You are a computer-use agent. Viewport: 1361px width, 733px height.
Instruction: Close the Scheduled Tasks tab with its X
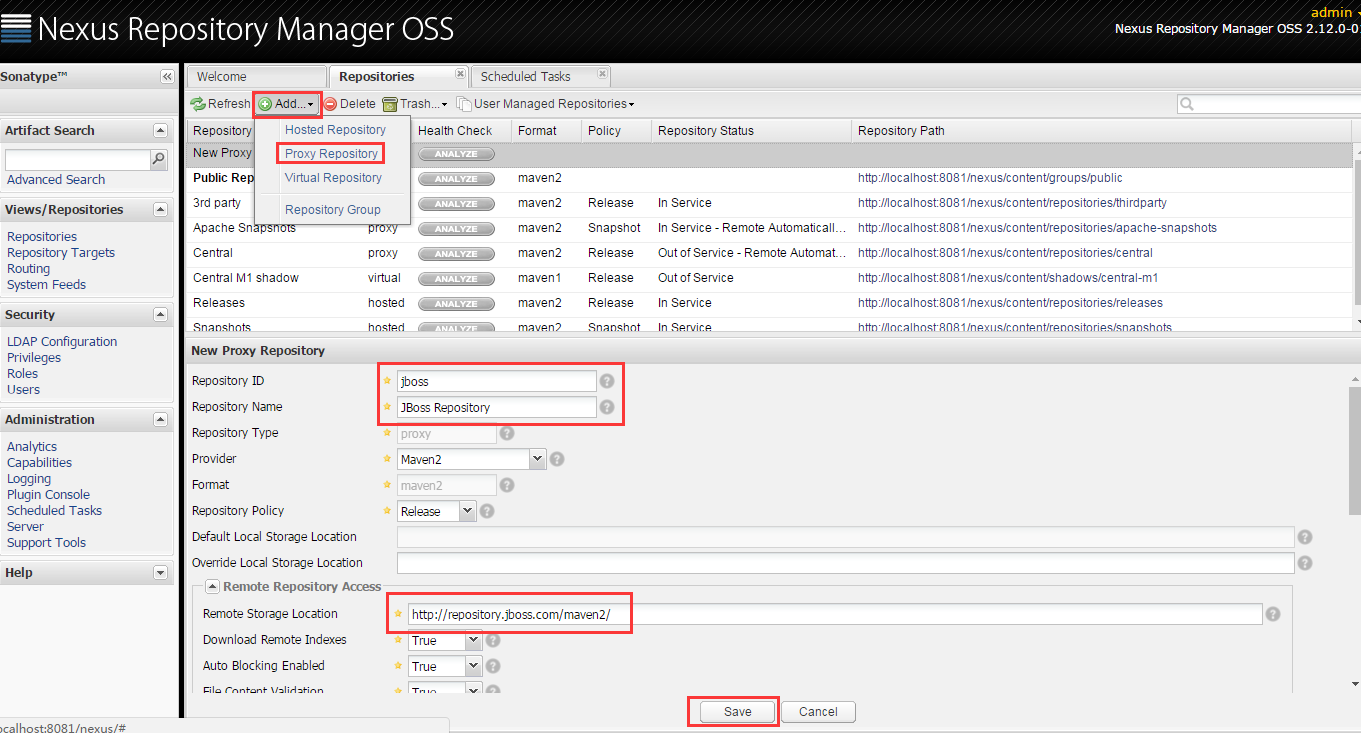pos(602,74)
